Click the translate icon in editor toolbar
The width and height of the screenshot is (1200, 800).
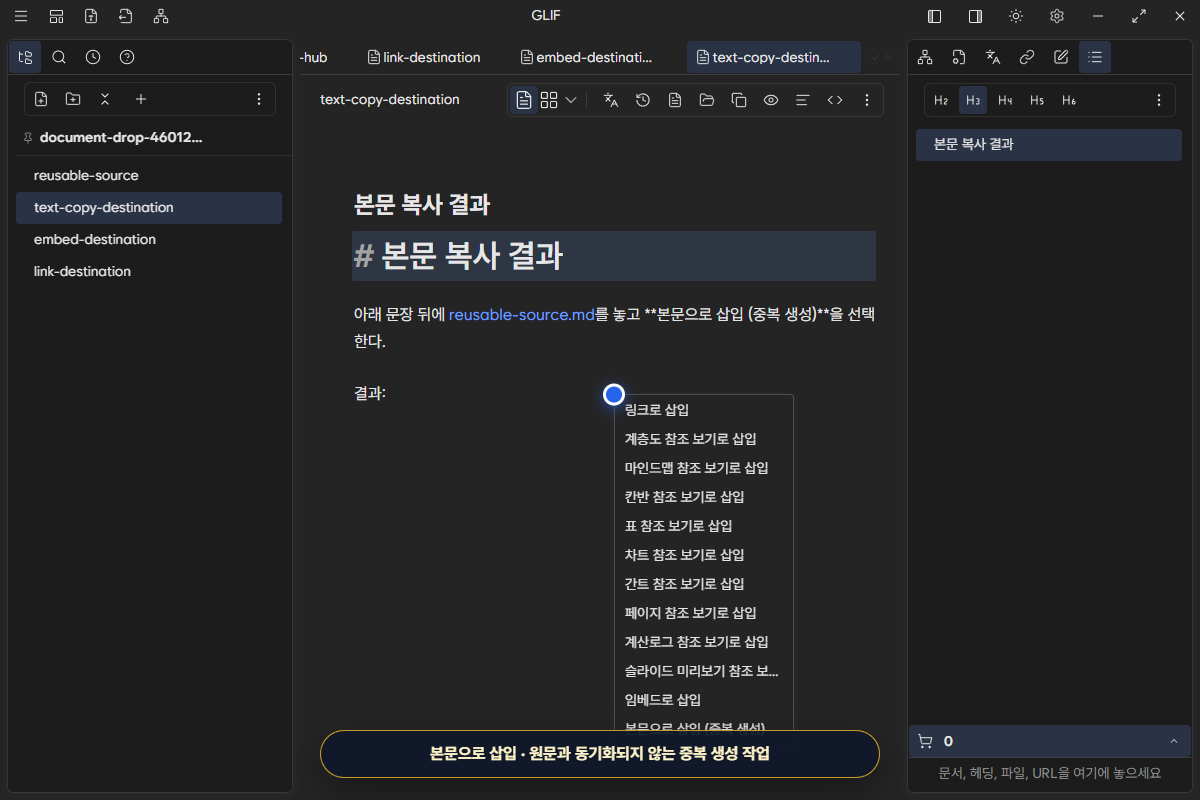(611, 100)
